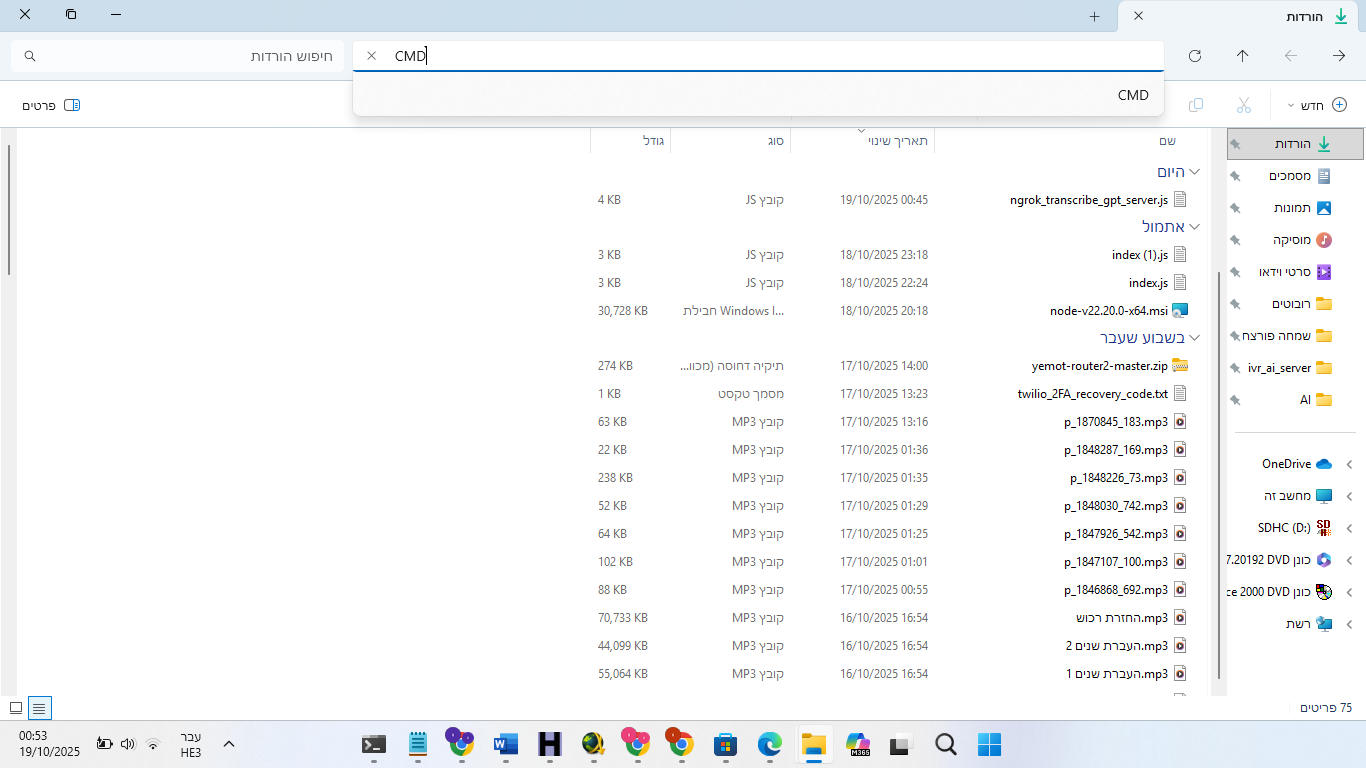Open the Word icon in the taskbar
1366x768 pixels.
coord(505,744)
